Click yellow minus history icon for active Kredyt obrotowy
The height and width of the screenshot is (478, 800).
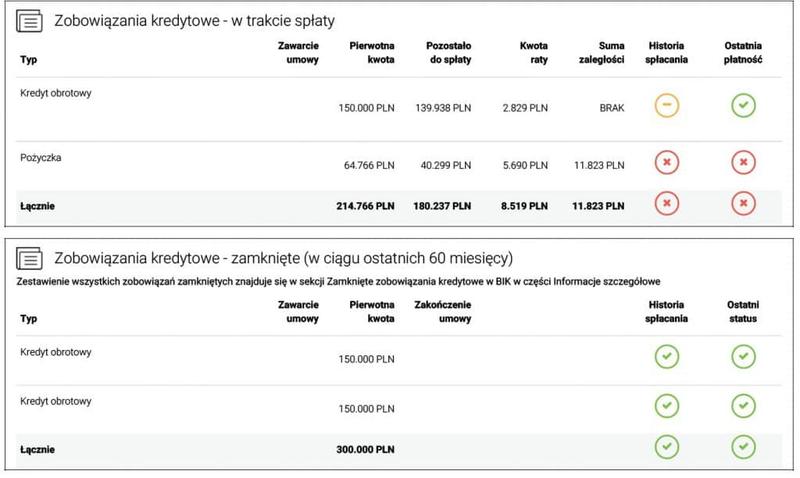(x=666, y=106)
